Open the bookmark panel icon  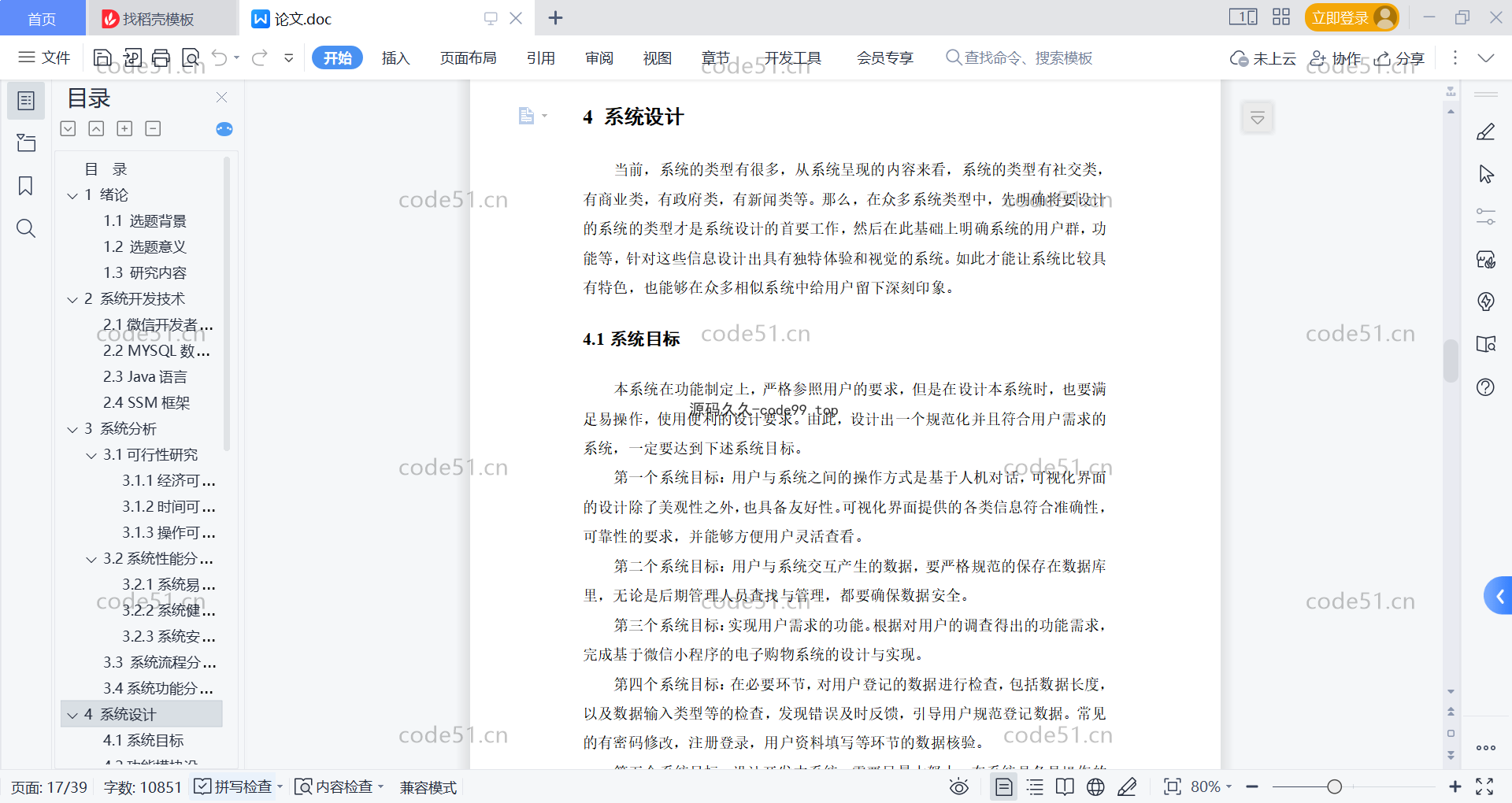point(26,186)
